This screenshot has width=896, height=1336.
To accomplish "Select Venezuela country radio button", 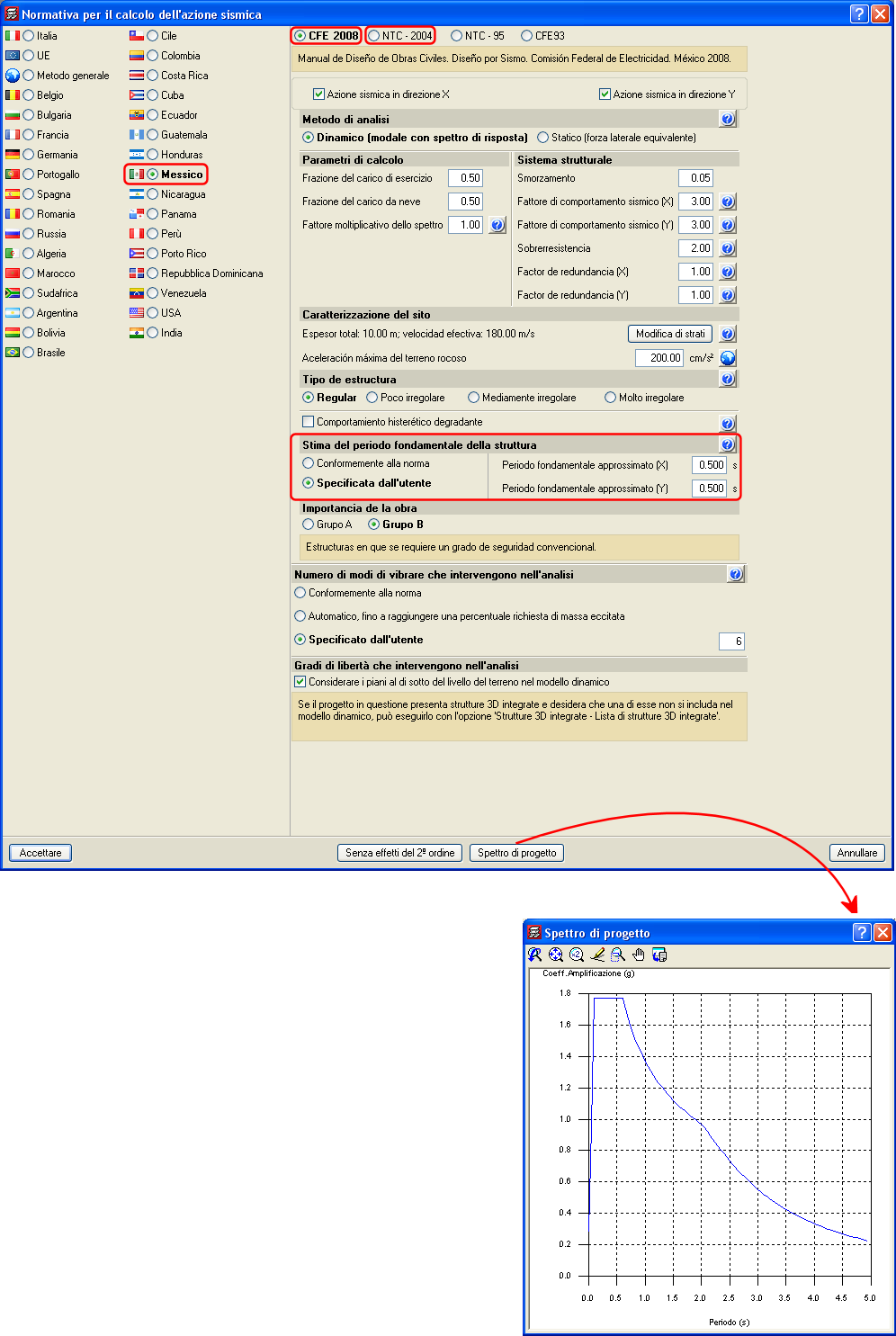I will point(153,293).
